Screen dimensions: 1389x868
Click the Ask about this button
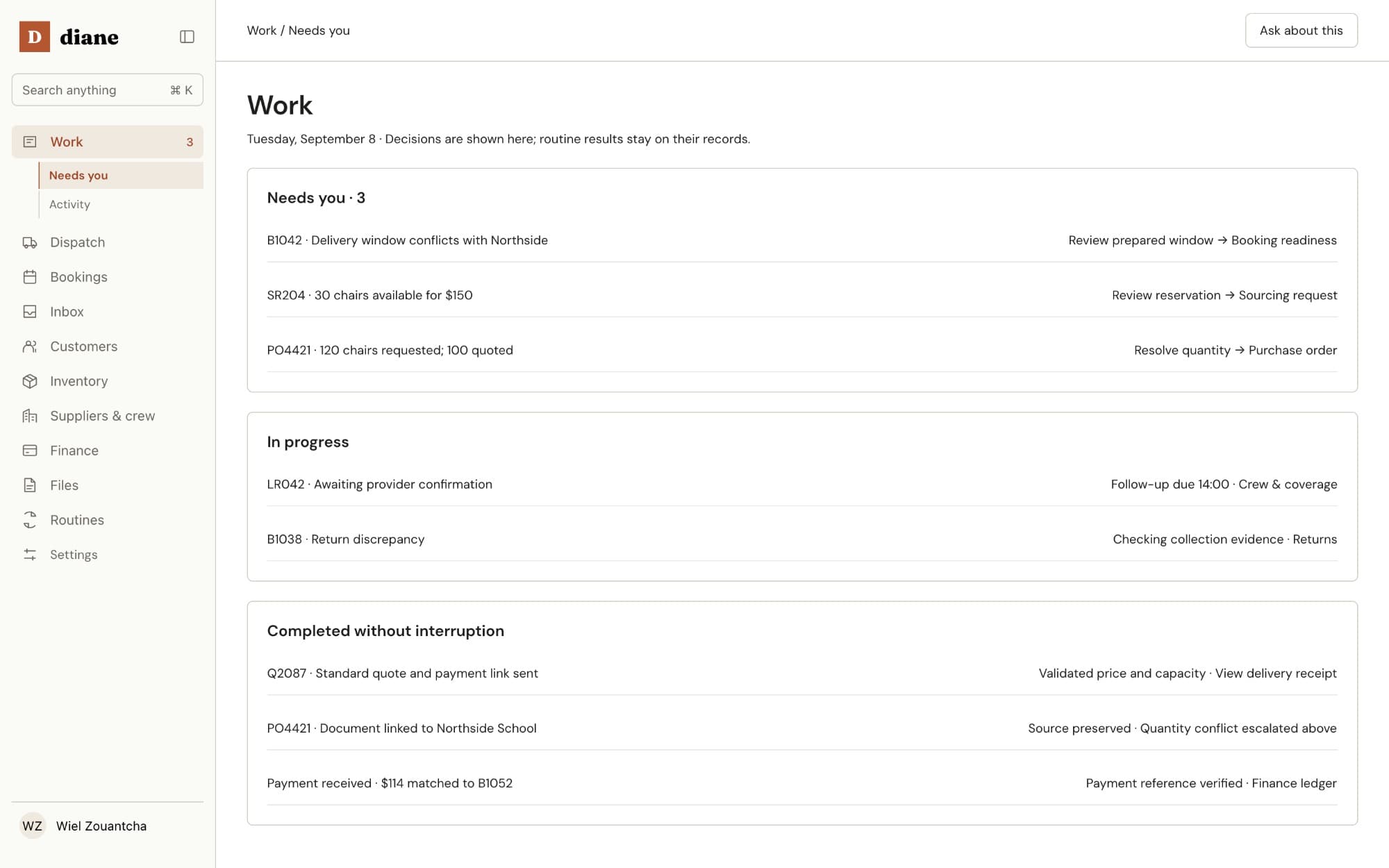point(1301,31)
